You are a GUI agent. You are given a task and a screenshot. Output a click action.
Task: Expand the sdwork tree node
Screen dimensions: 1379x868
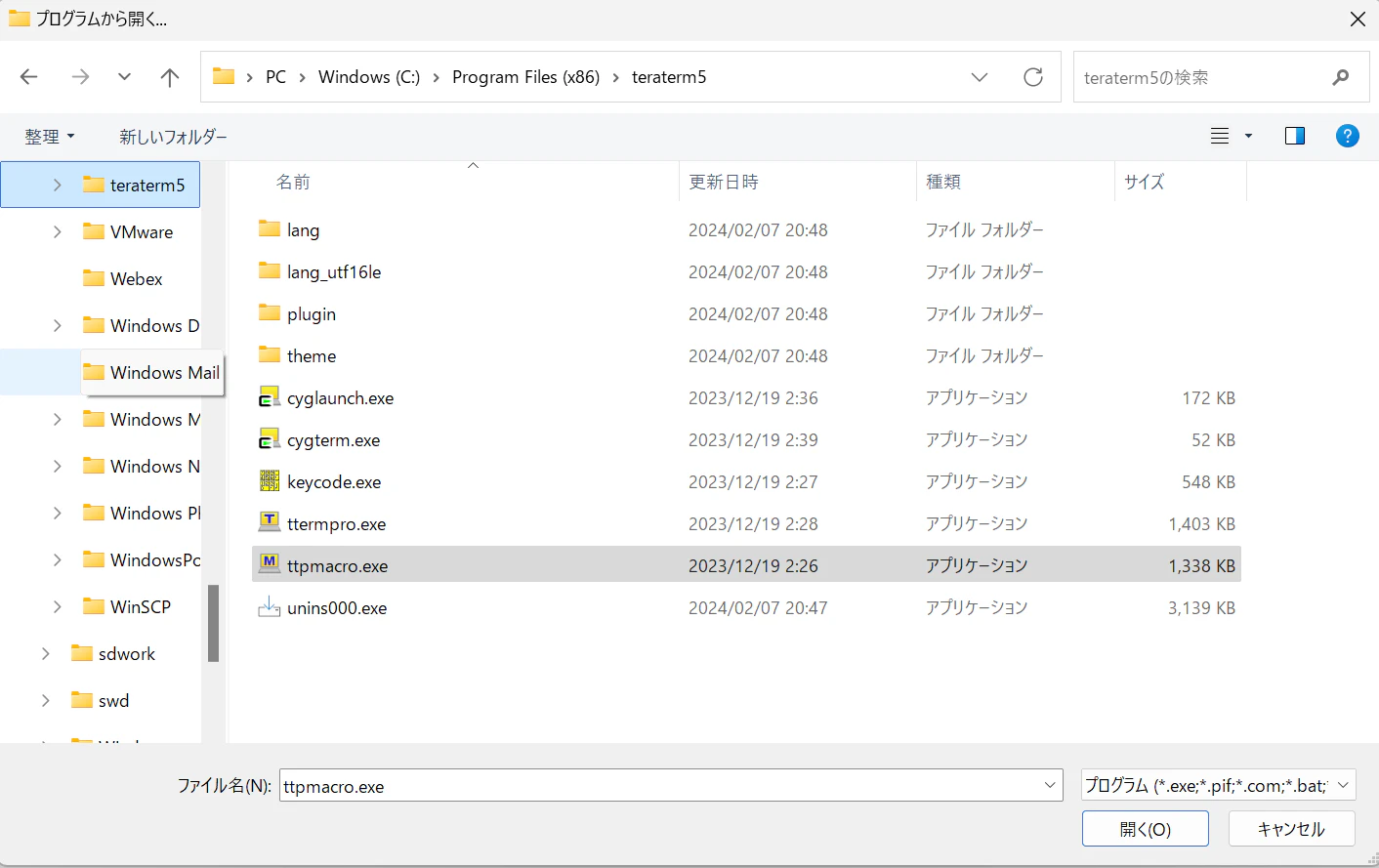click(x=45, y=653)
